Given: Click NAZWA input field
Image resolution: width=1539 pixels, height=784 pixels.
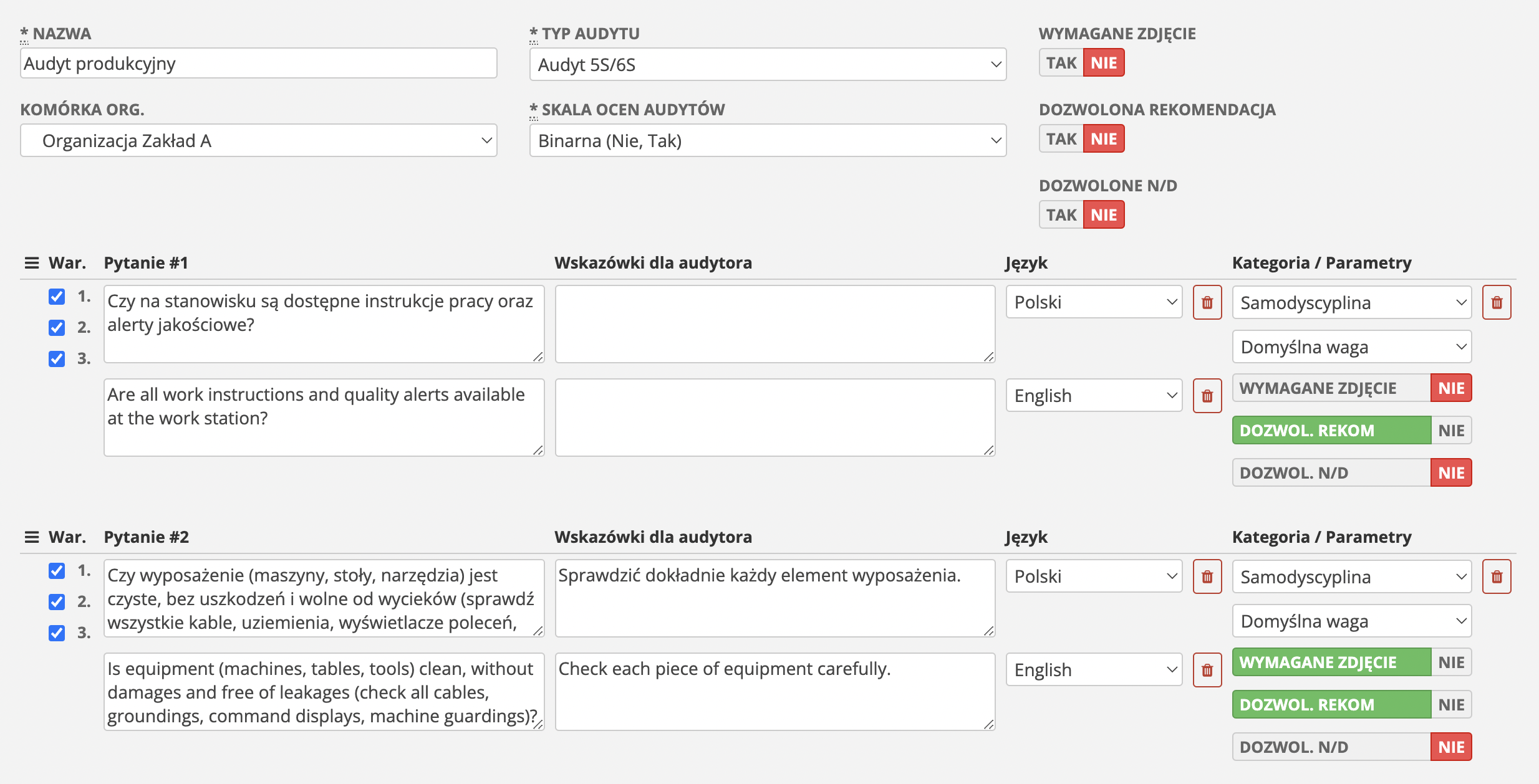Looking at the screenshot, I should click(x=259, y=64).
